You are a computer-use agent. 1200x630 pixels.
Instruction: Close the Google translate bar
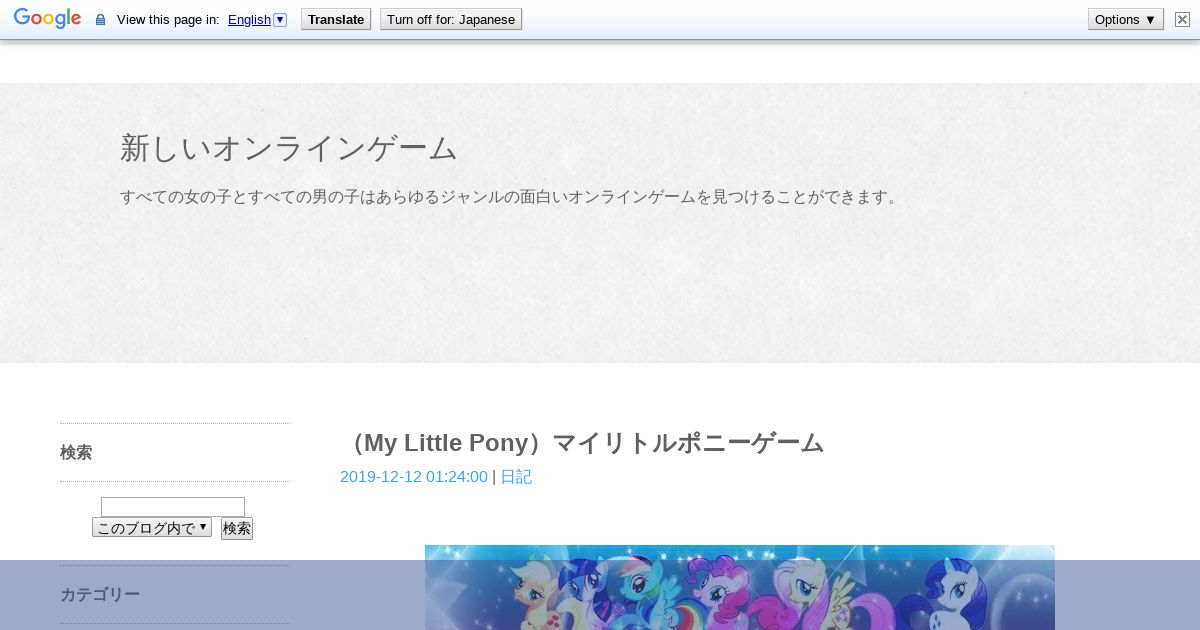[1182, 19]
